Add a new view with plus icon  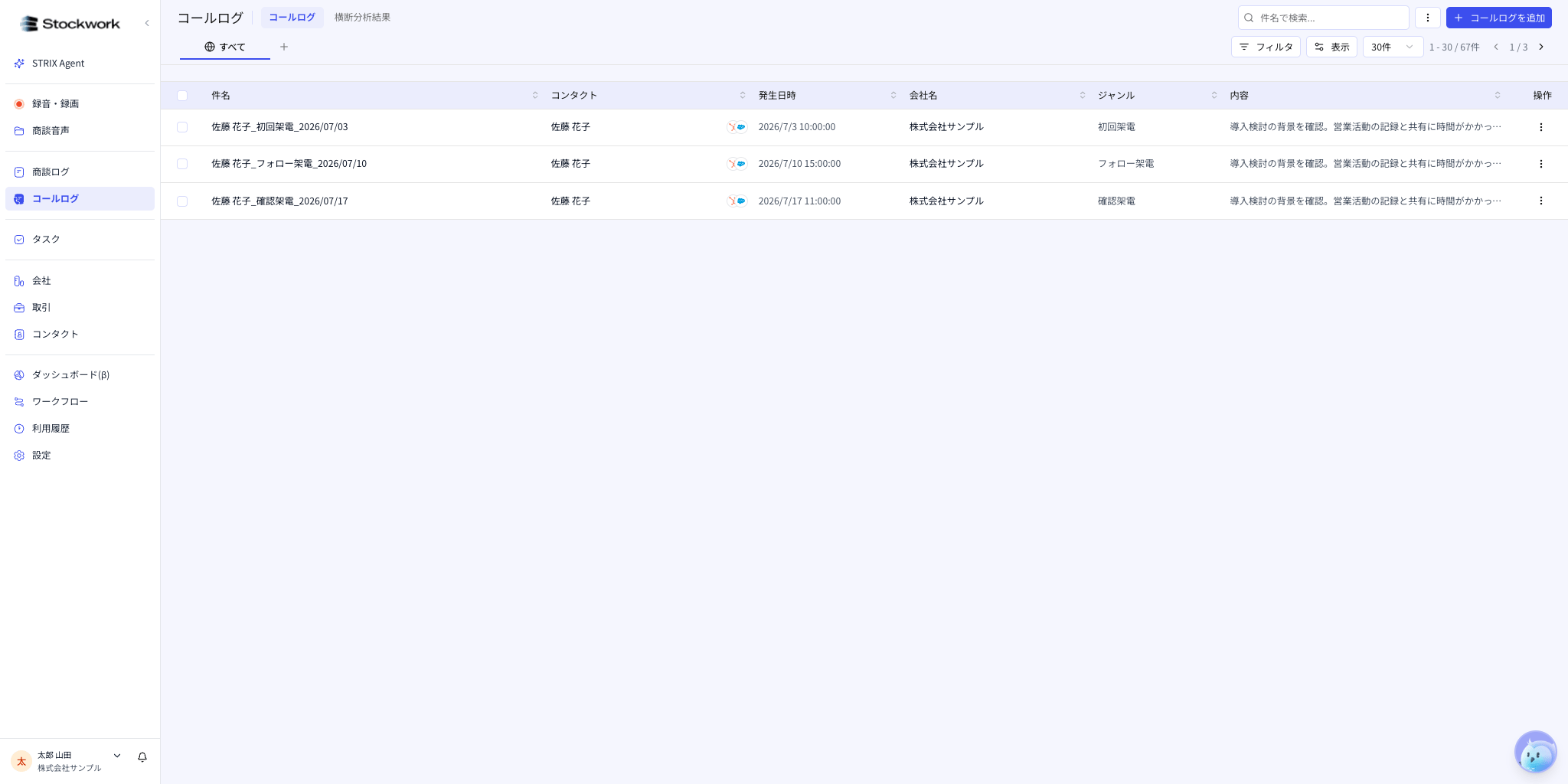(284, 47)
